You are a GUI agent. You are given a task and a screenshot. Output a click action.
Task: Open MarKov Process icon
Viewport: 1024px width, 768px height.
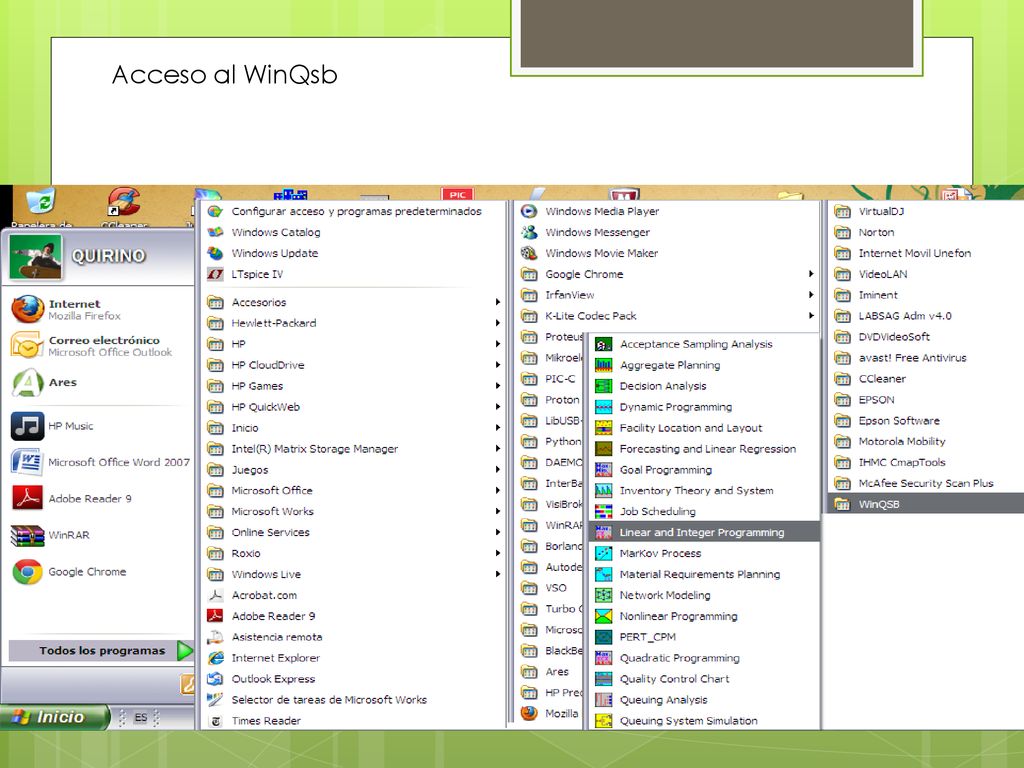[x=603, y=553]
